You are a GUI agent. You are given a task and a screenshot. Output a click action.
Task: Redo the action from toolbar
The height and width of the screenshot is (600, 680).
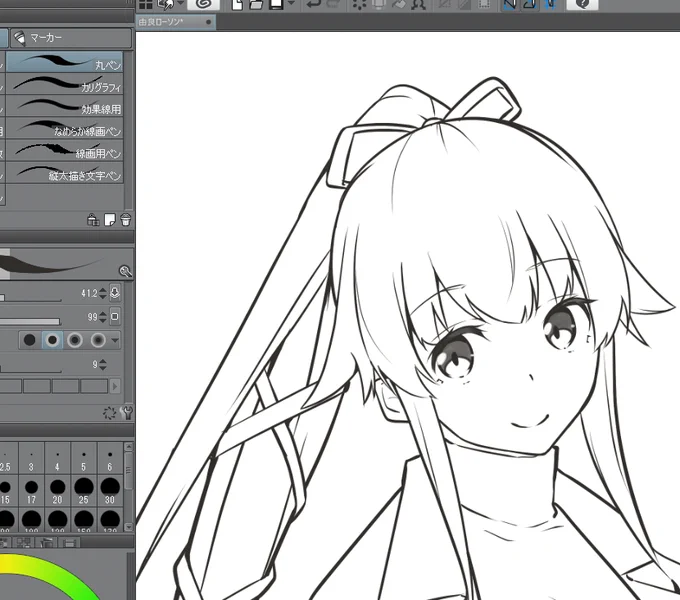point(333,4)
